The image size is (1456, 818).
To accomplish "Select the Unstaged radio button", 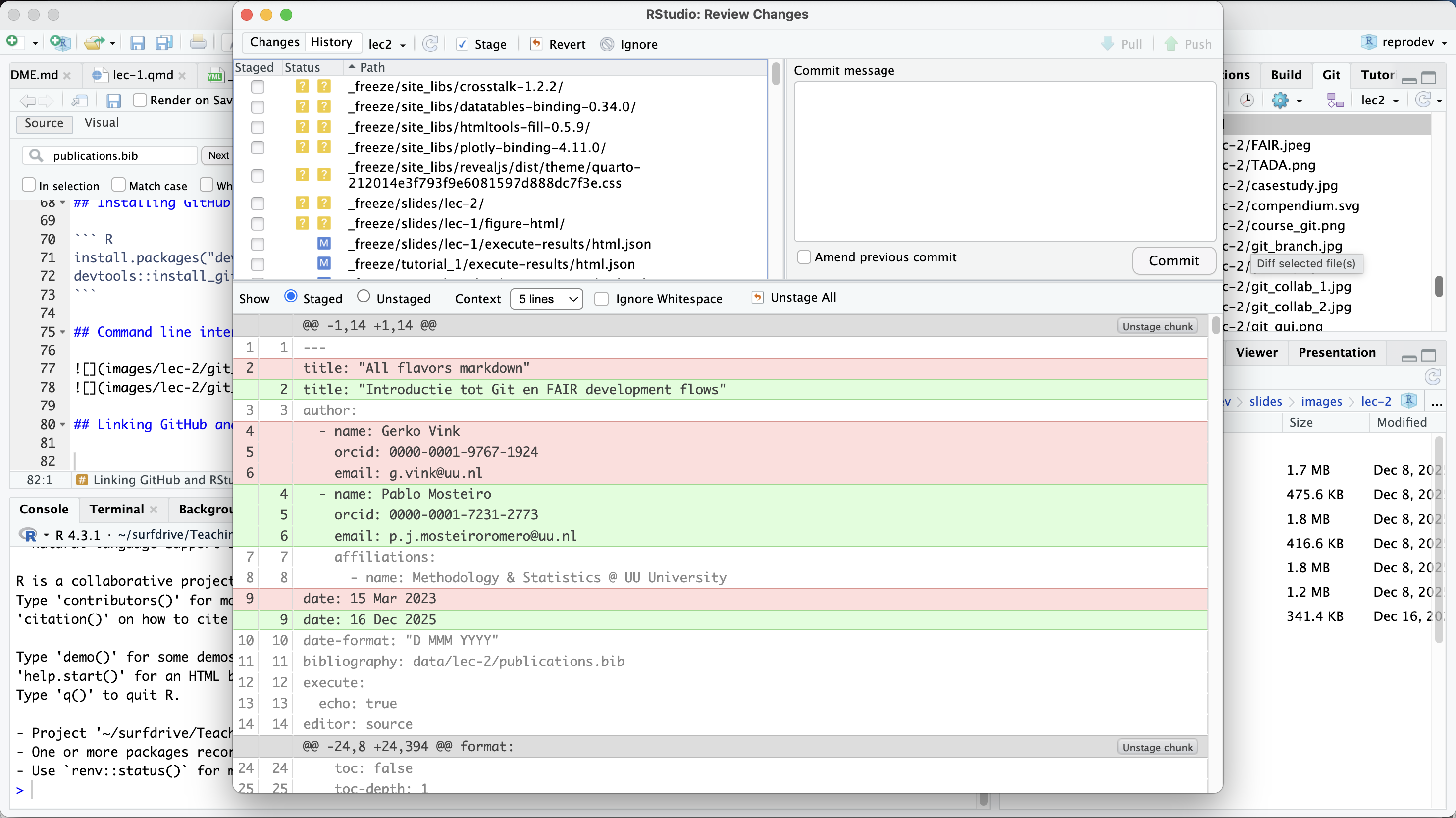I will point(364,297).
